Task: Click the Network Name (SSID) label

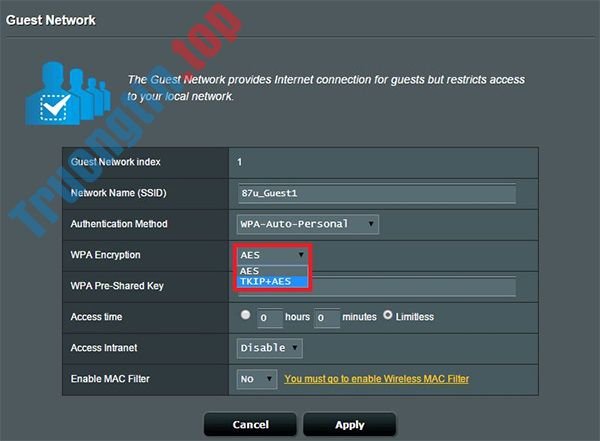Action: point(119,193)
